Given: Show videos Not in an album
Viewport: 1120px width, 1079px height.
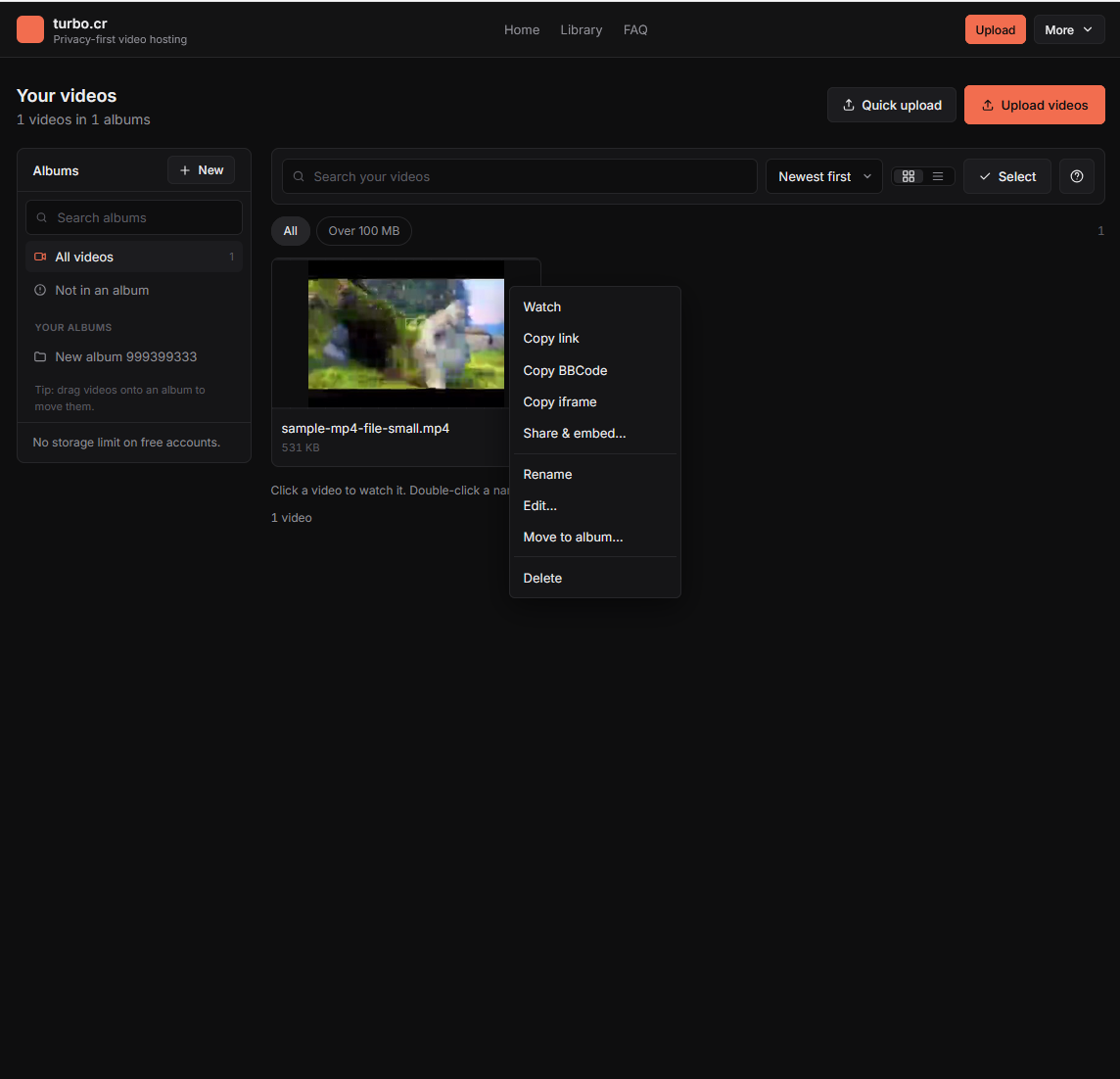Looking at the screenshot, I should [x=133, y=290].
